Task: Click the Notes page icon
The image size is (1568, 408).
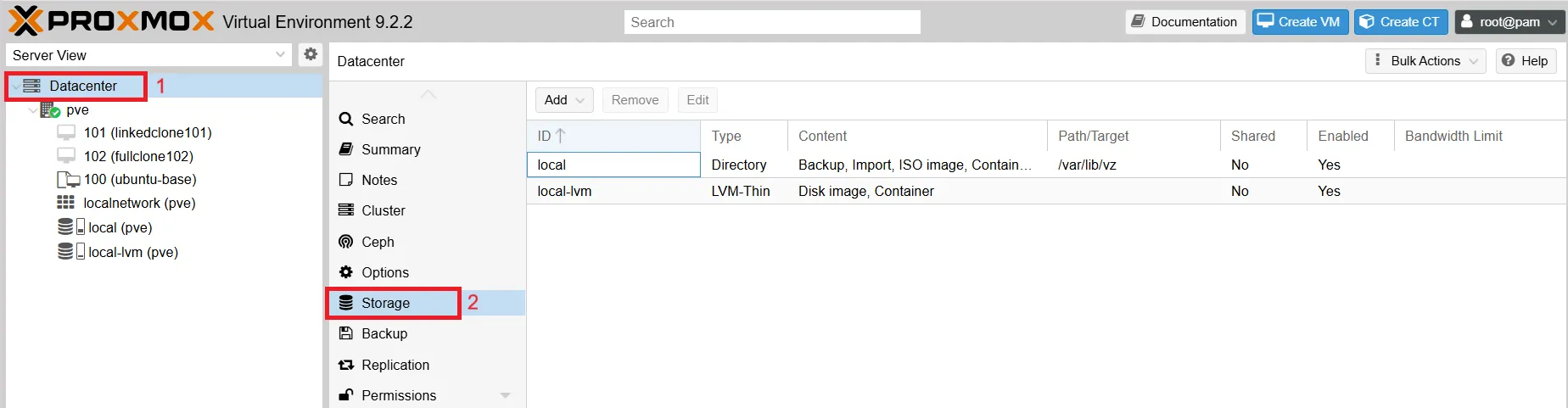Action: (346, 180)
